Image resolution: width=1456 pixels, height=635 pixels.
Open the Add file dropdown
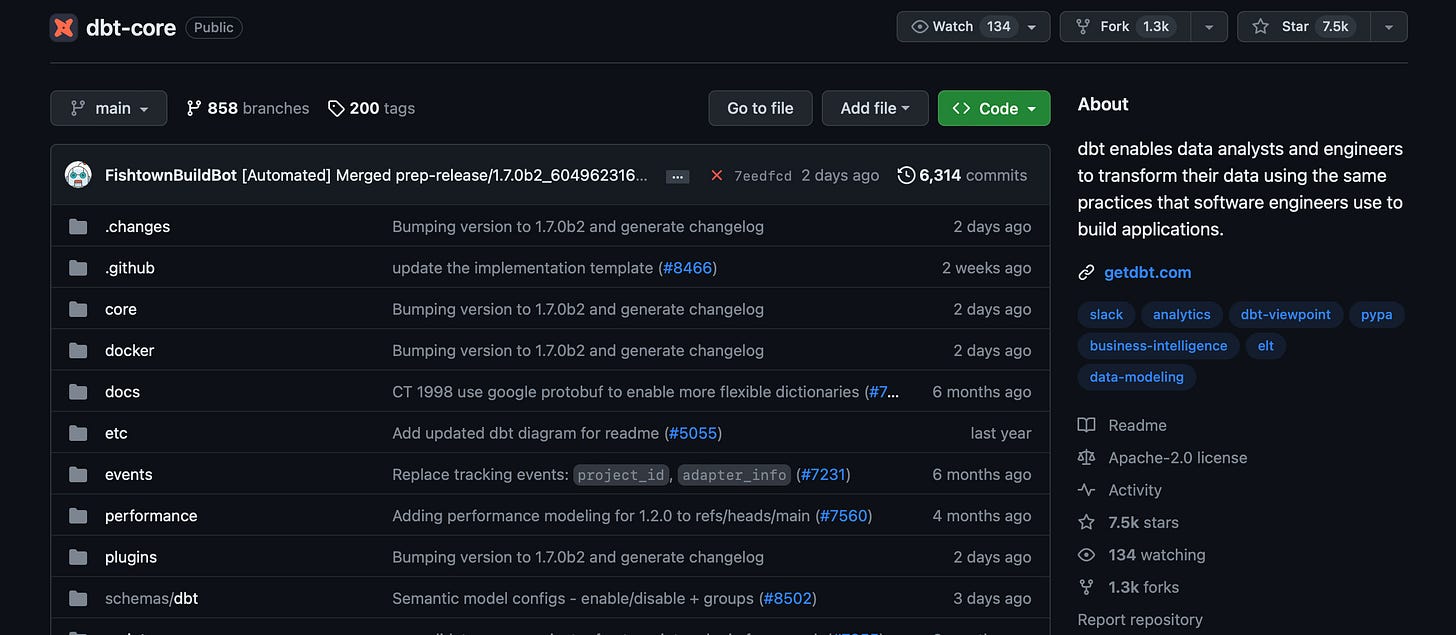pyautogui.click(x=875, y=108)
